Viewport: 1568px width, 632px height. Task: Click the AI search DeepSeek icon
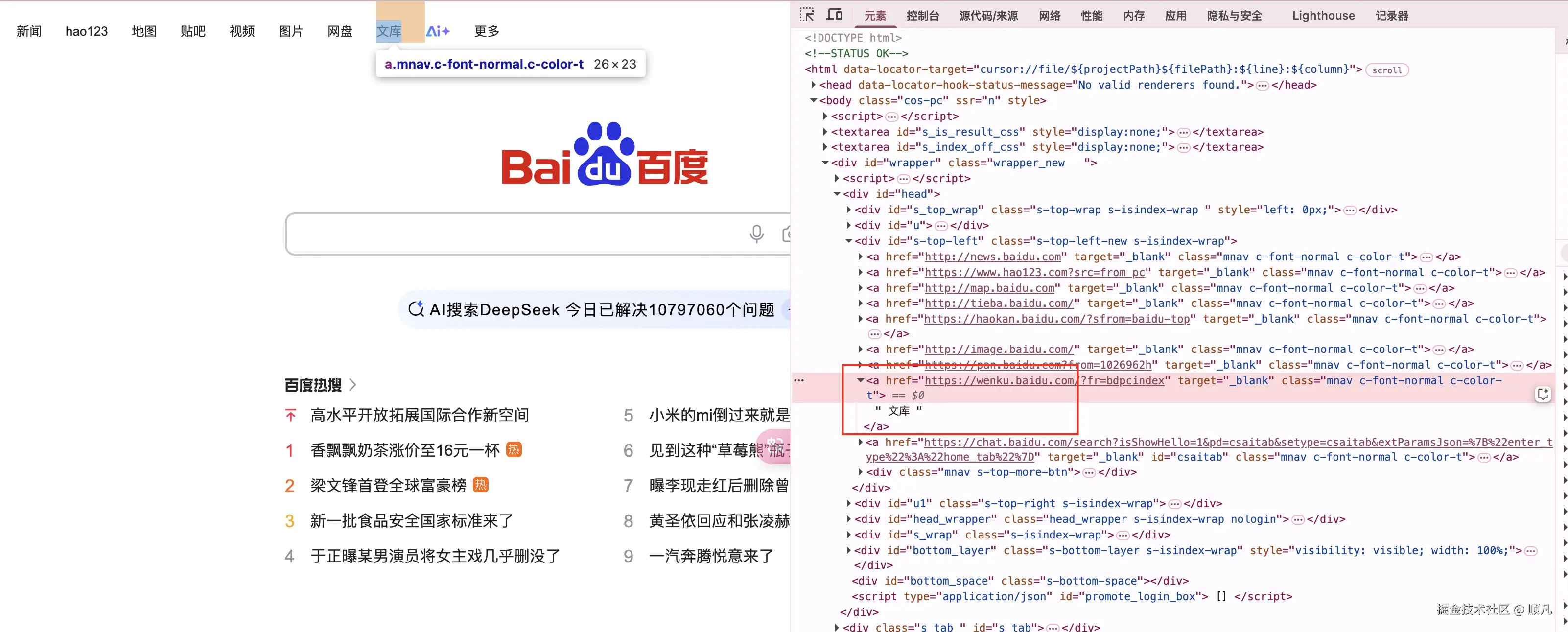pos(416,309)
